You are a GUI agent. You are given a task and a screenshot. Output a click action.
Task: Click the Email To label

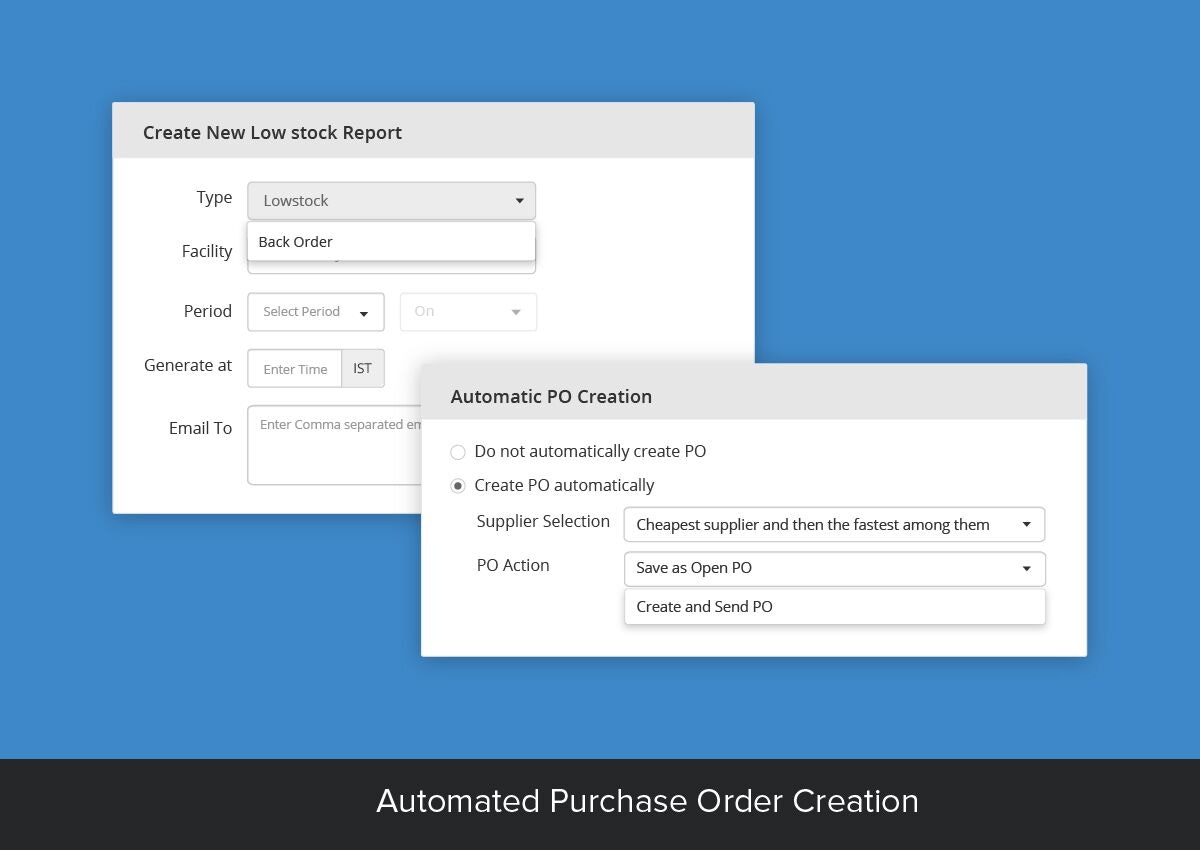[x=200, y=428]
